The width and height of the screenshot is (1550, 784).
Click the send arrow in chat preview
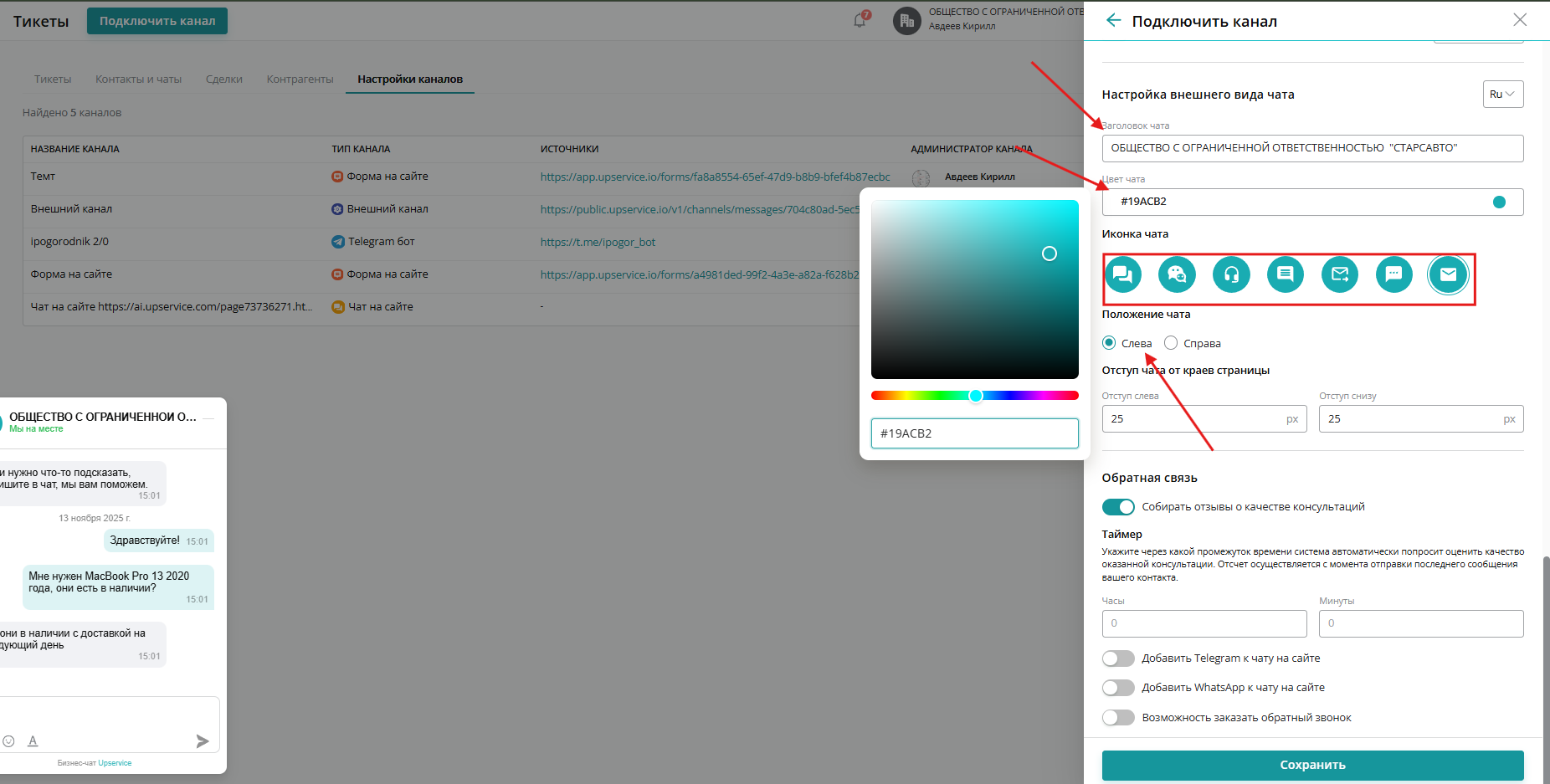(x=203, y=740)
